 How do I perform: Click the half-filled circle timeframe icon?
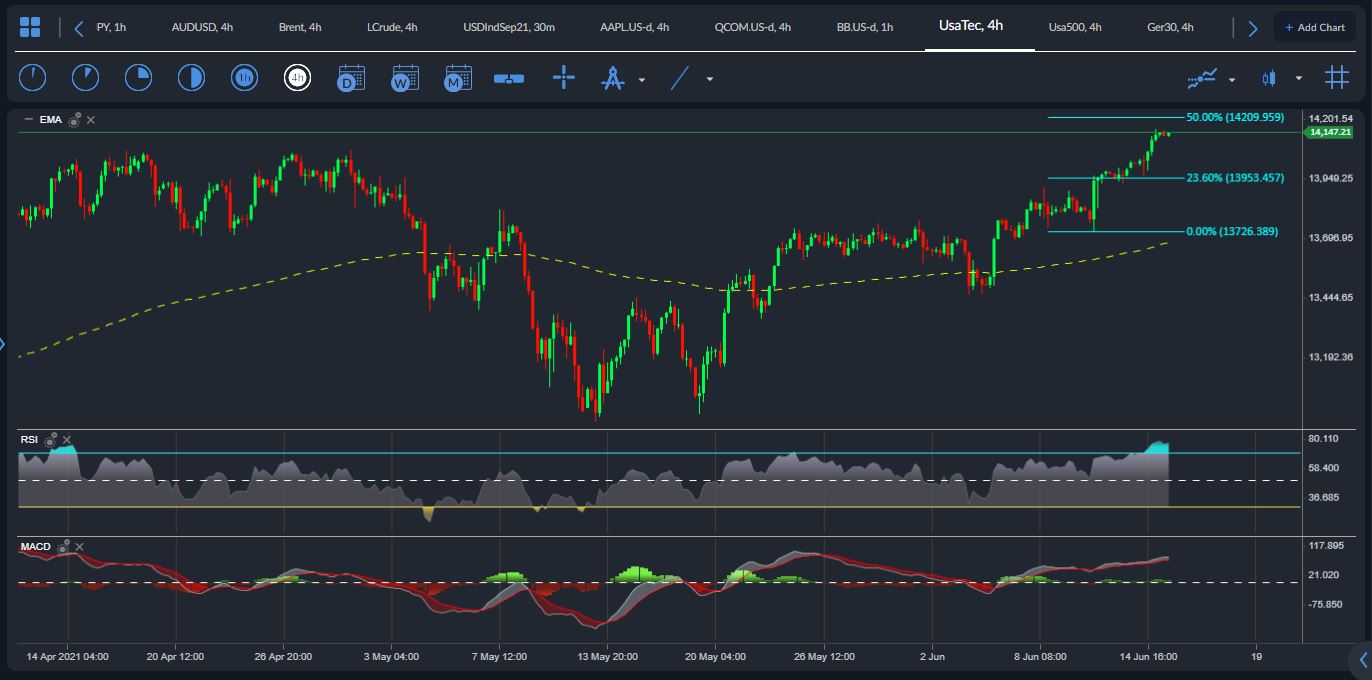point(191,78)
